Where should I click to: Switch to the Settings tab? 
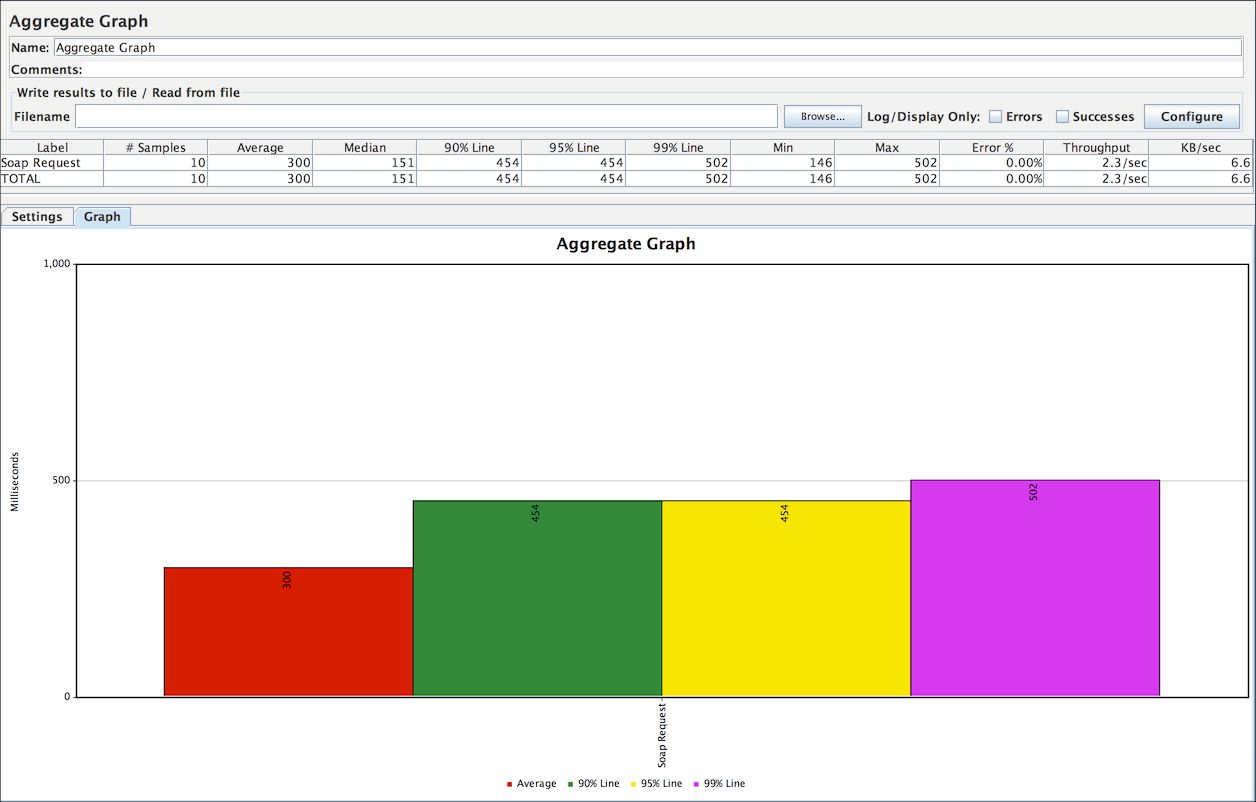[x=37, y=217]
